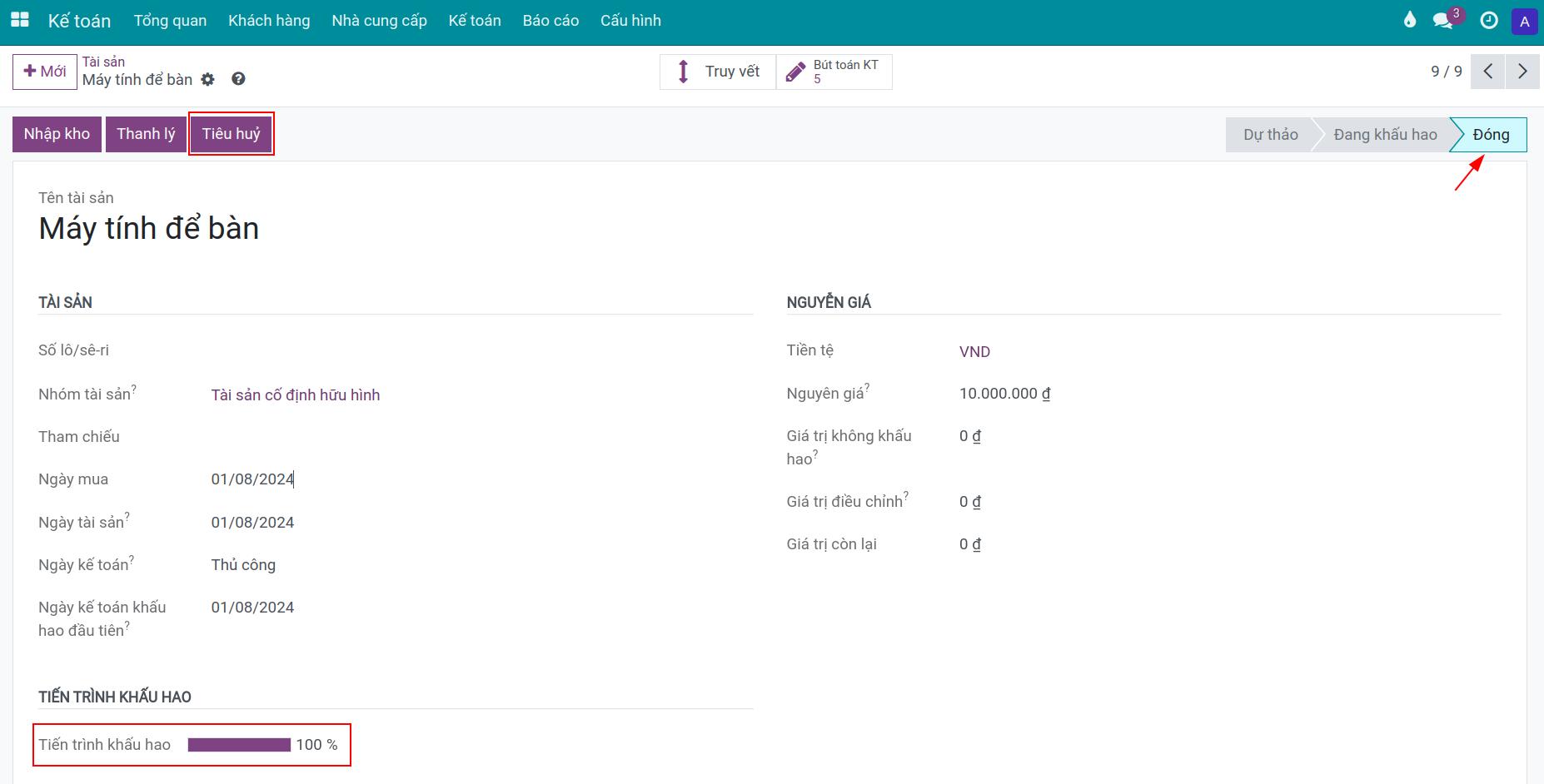This screenshot has height=784, width=1544.
Task: Click the Thủ công accounting date value
Action: tap(243, 565)
